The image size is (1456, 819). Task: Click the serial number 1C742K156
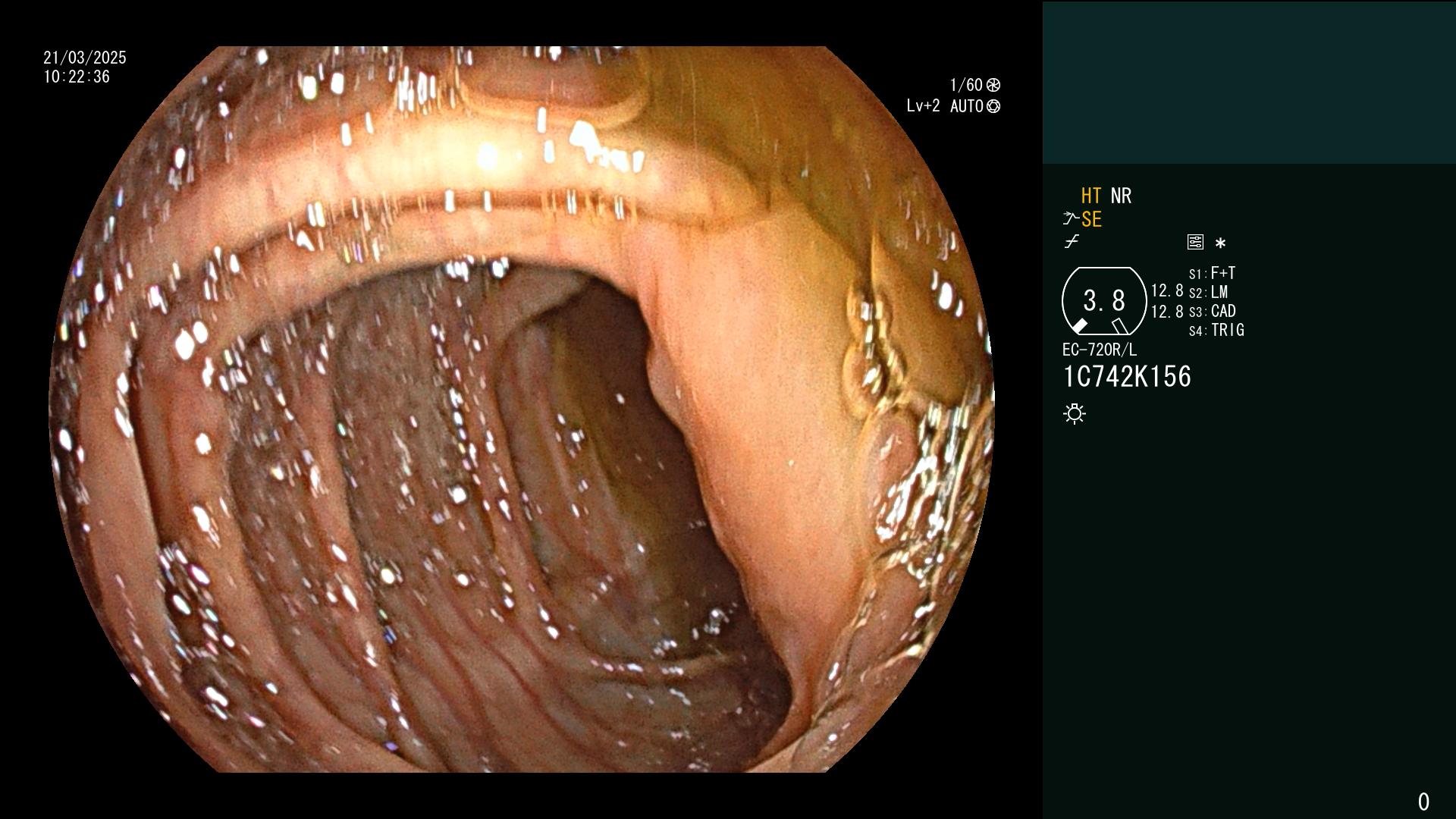coord(1127,377)
